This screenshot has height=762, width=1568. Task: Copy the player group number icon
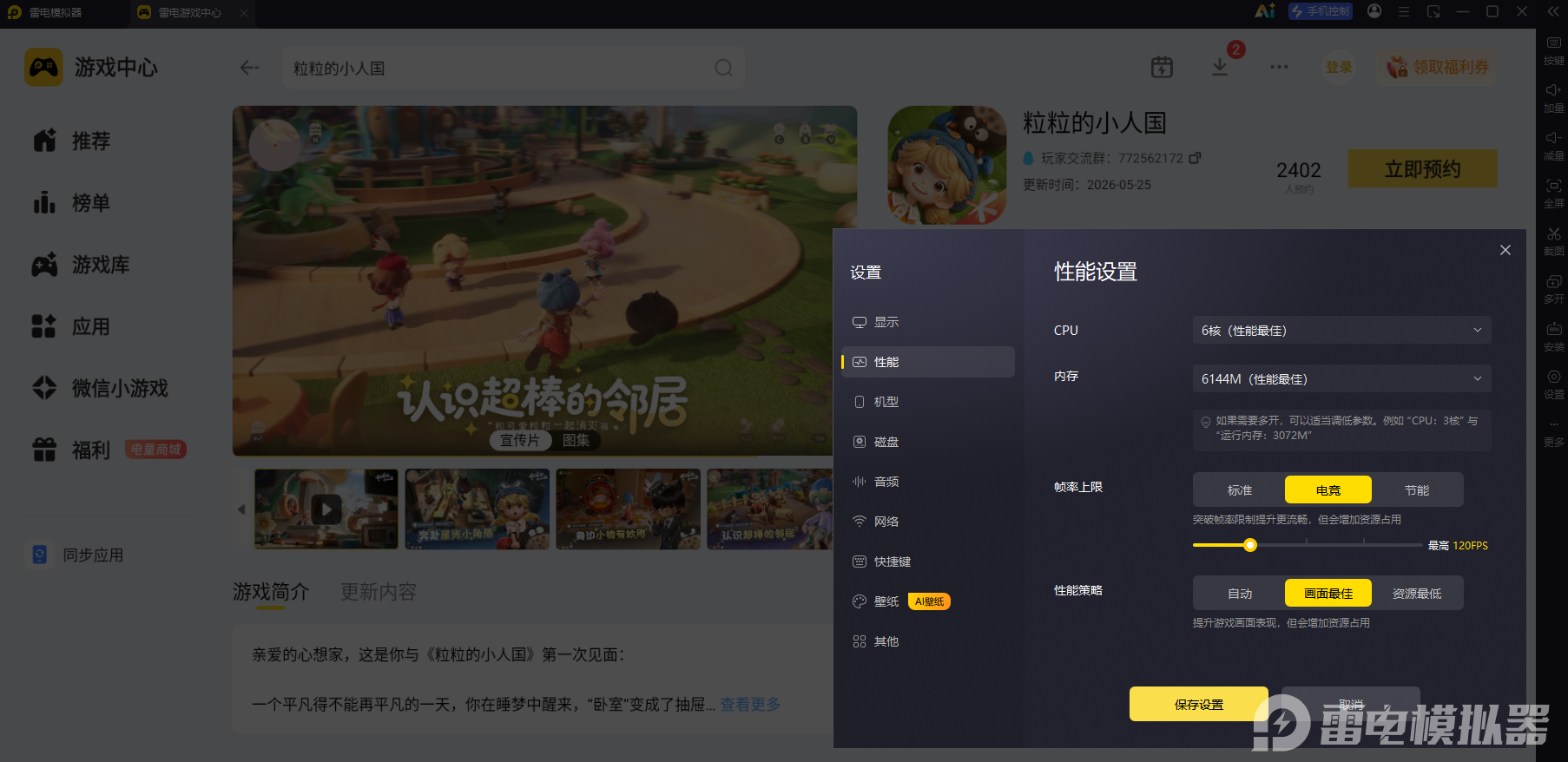coord(1195,158)
